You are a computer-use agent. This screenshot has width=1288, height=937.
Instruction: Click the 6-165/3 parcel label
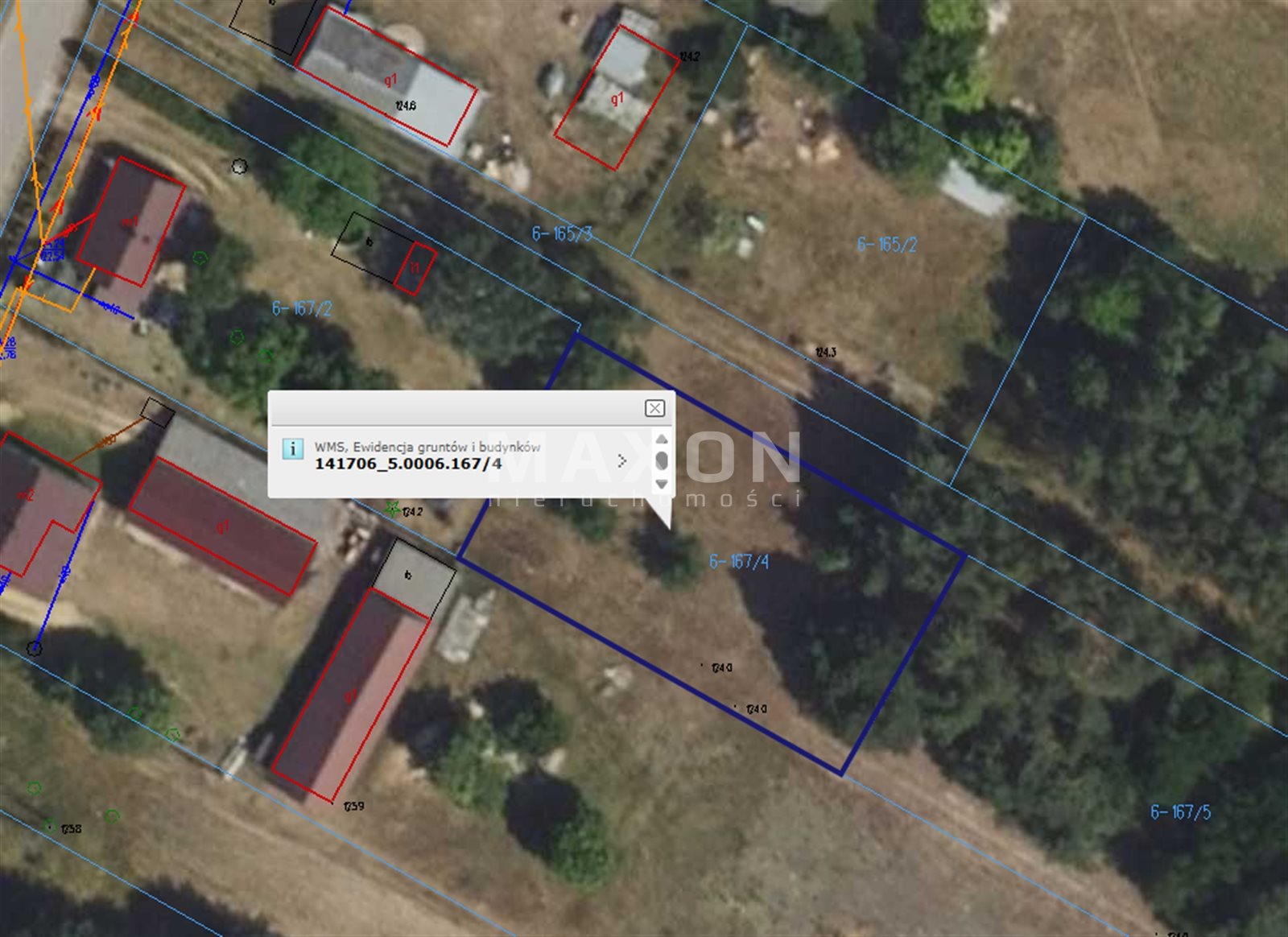click(562, 233)
